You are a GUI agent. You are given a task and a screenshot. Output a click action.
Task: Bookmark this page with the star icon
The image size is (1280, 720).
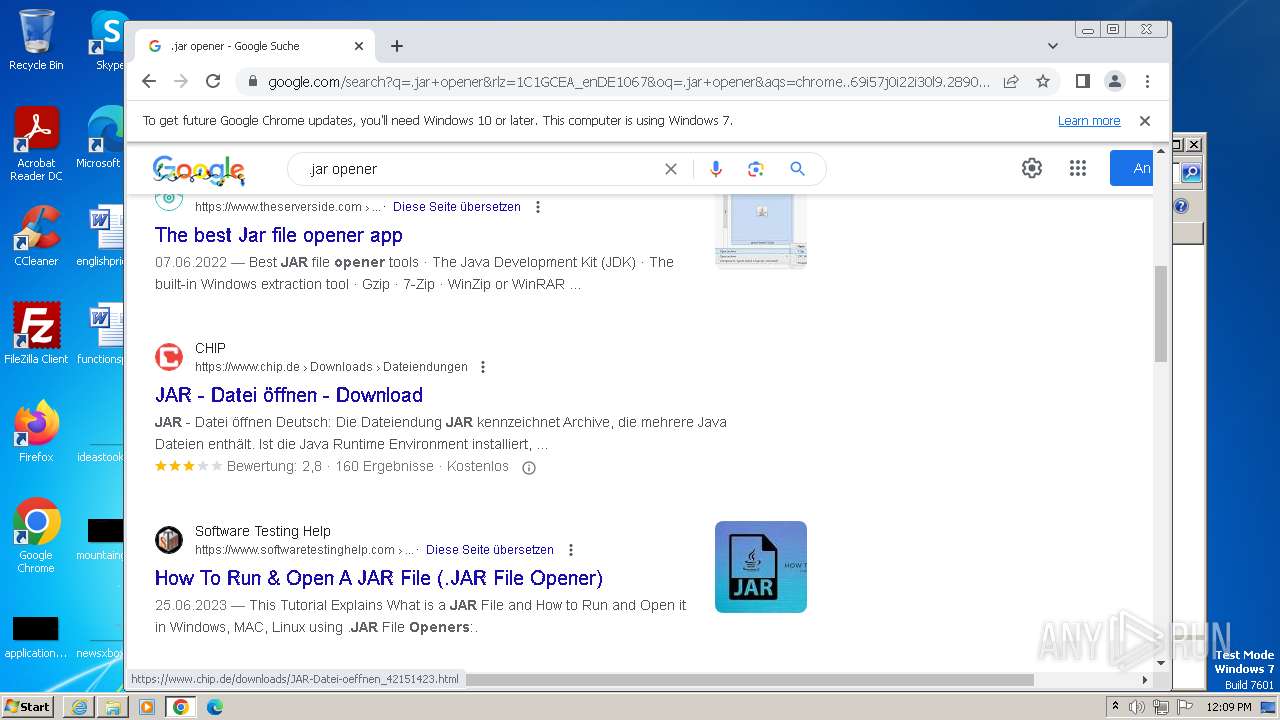[1043, 81]
